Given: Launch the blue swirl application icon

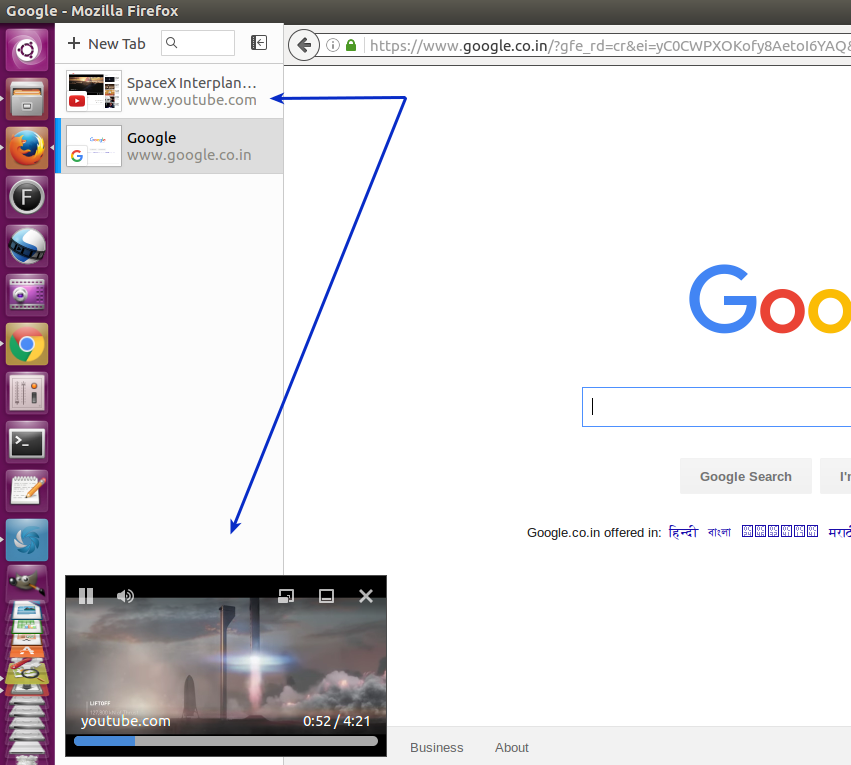Looking at the screenshot, I should (x=27, y=540).
